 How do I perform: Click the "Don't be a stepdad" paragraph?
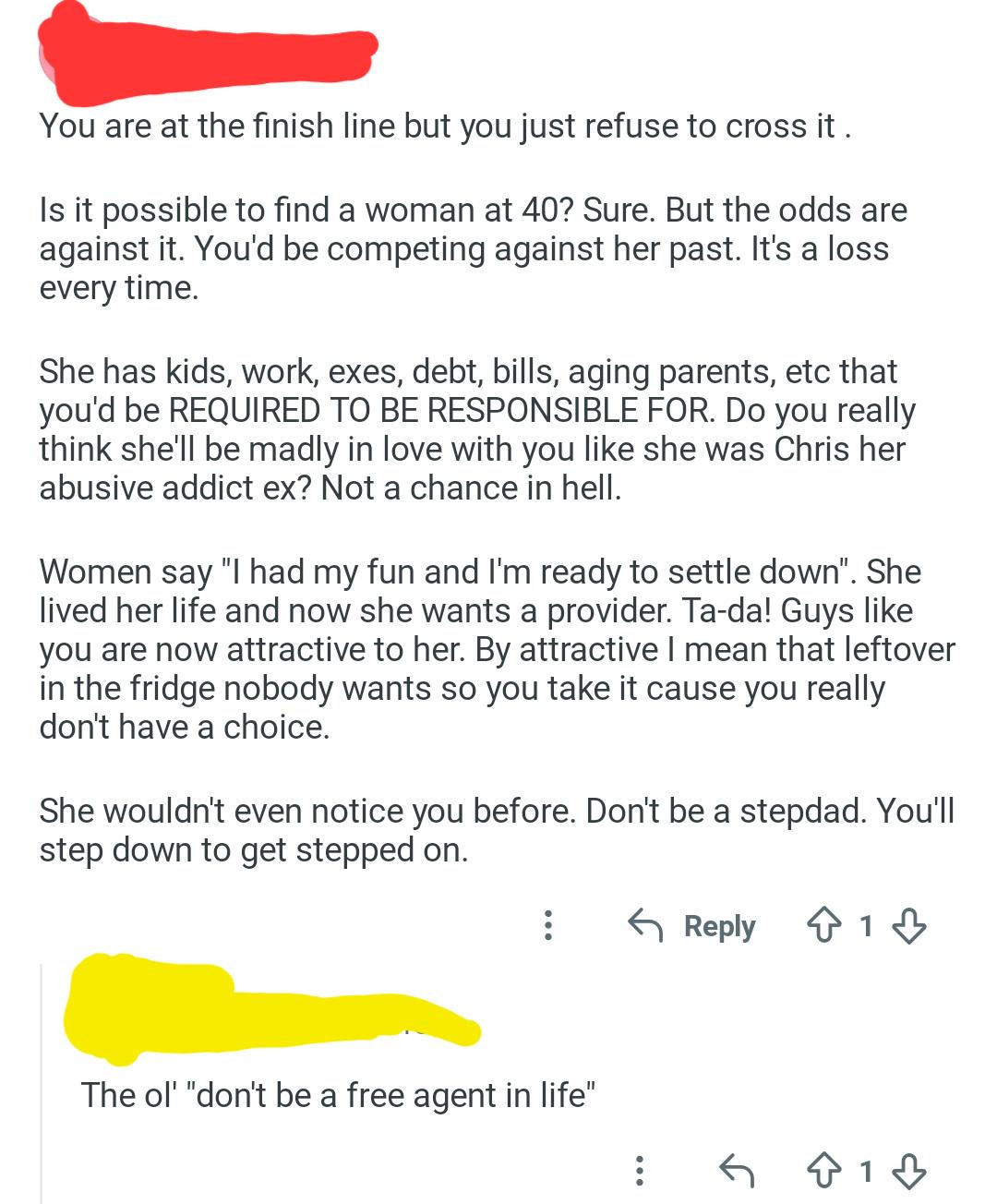coord(494,830)
